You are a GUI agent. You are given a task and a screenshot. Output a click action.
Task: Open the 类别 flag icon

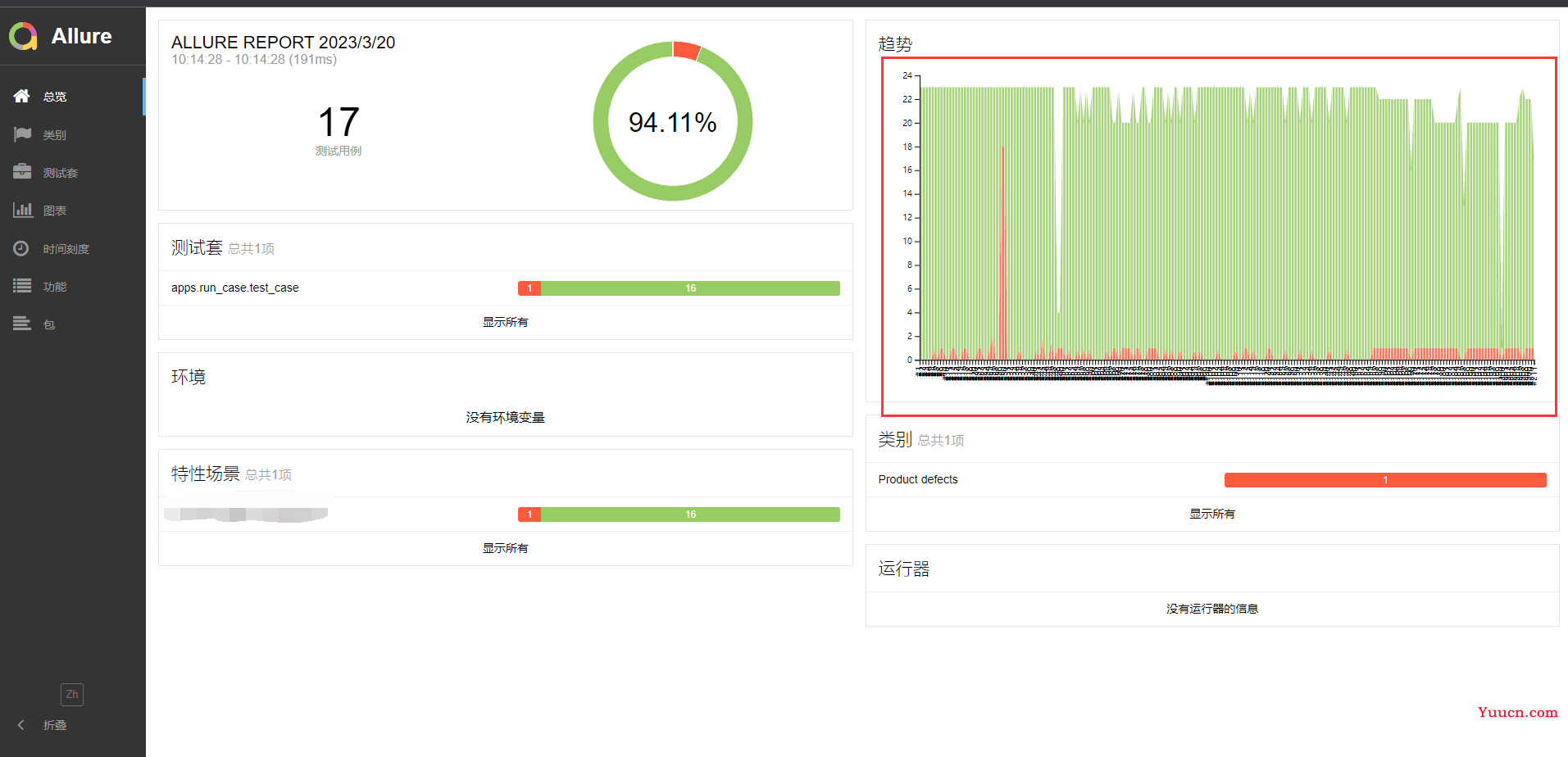point(22,134)
